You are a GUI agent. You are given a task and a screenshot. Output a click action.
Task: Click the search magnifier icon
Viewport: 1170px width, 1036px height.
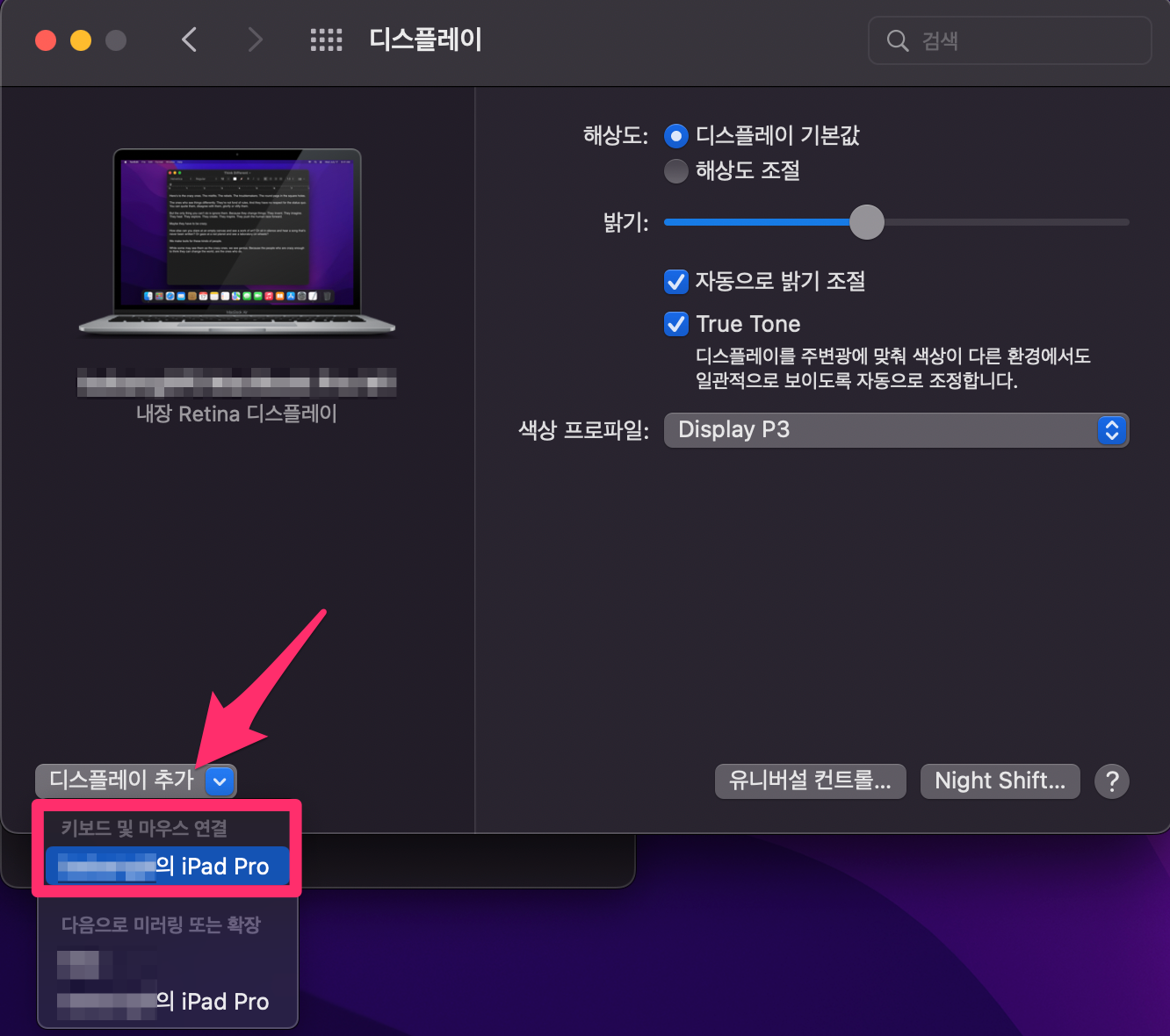[x=897, y=40]
